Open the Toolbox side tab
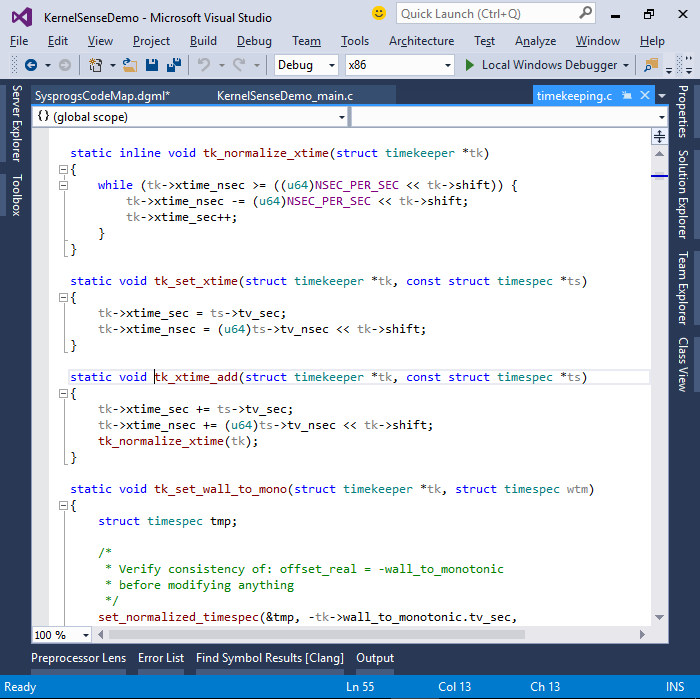Screen dimensions: 700x699 (17, 195)
